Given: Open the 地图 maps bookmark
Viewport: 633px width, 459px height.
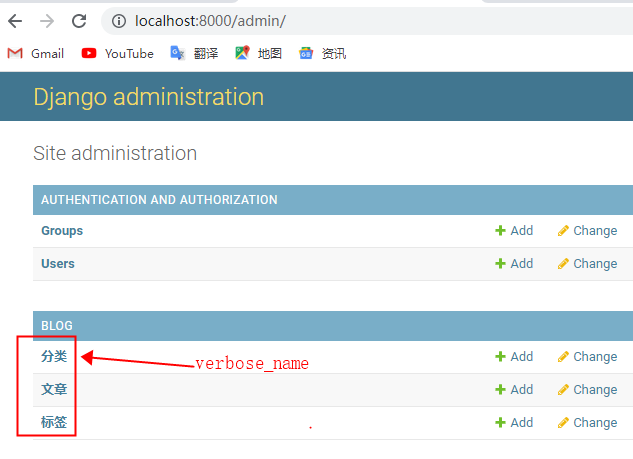Looking at the screenshot, I should [258, 53].
